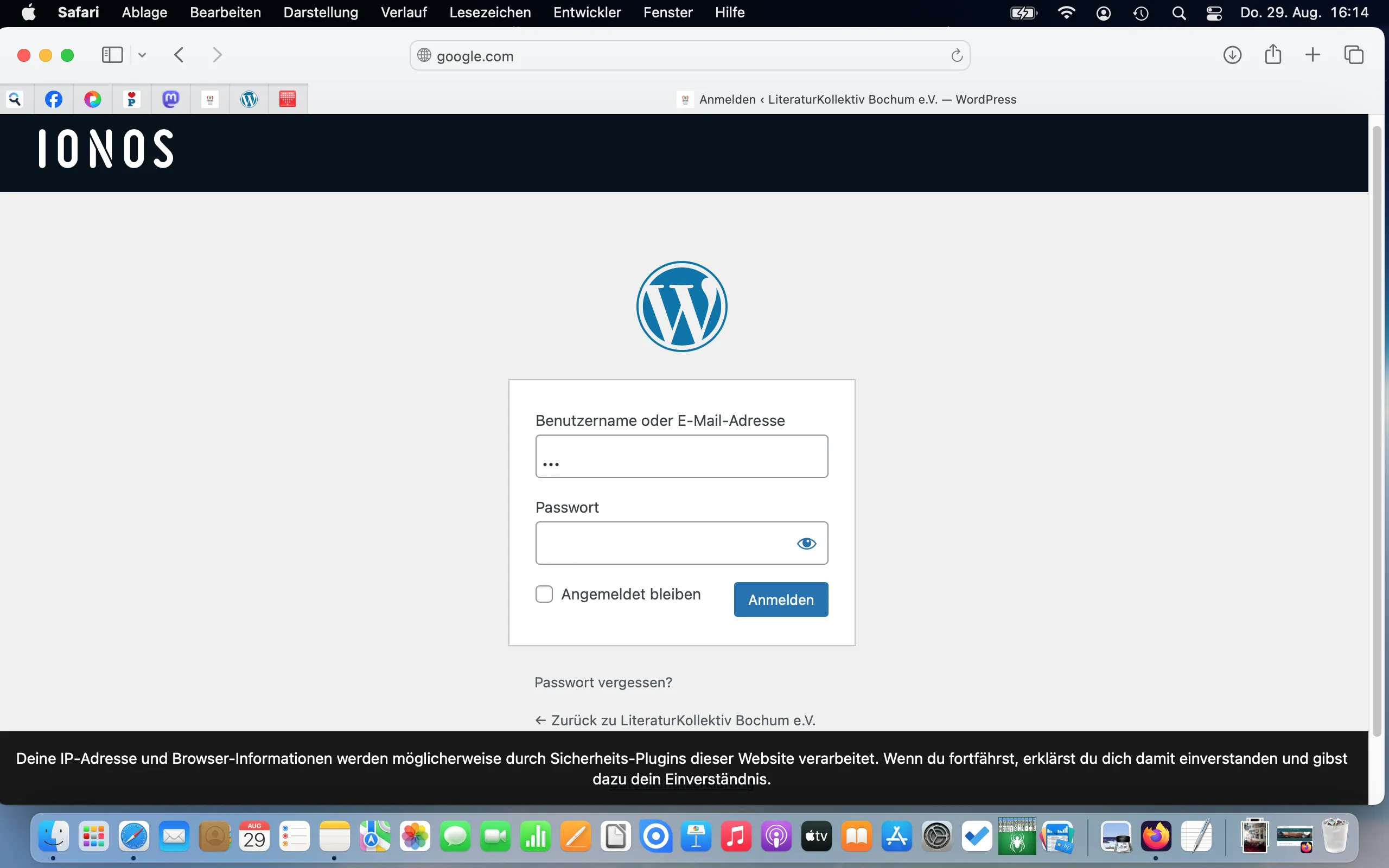Viewport: 1389px width, 868px height.
Task: Open Photos from the Dock
Action: (x=415, y=837)
